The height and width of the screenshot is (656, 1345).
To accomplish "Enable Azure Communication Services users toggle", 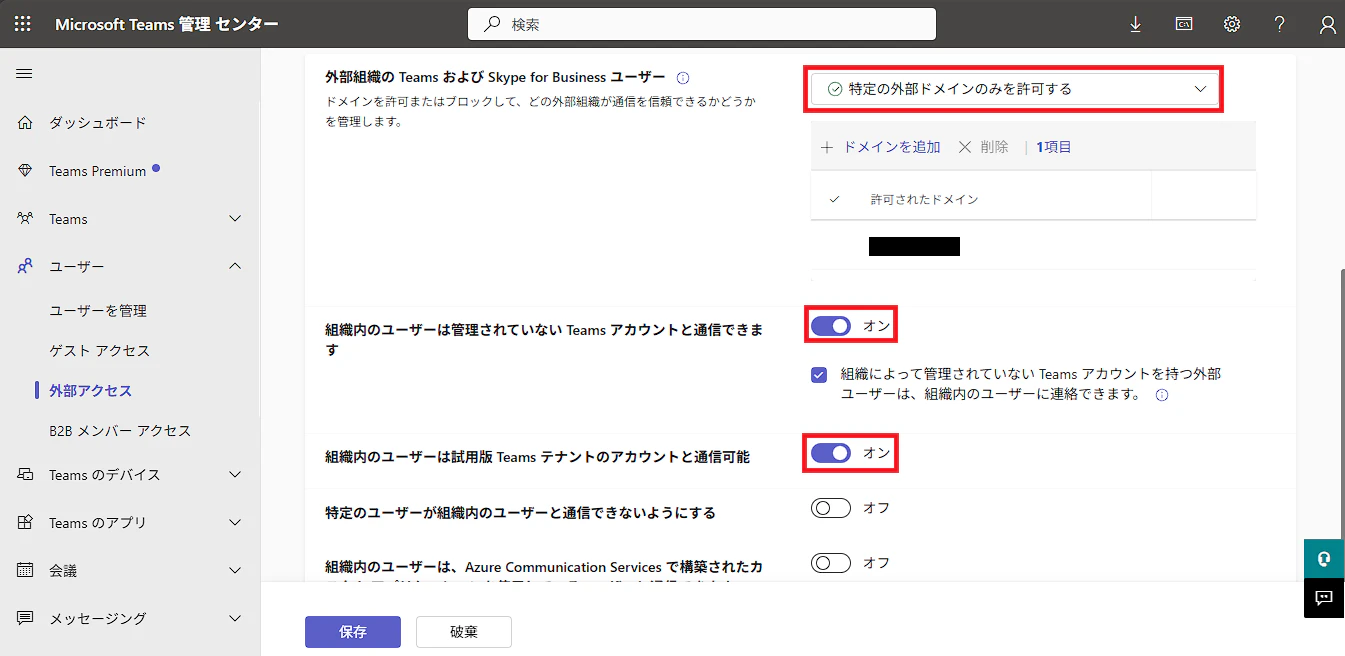I will pos(831,564).
